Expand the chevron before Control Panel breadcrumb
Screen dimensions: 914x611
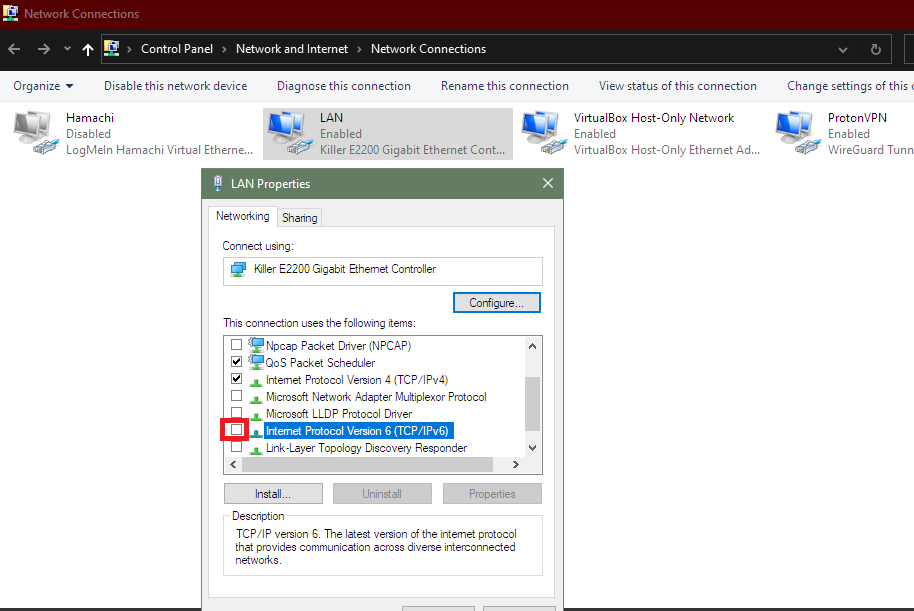pos(129,50)
